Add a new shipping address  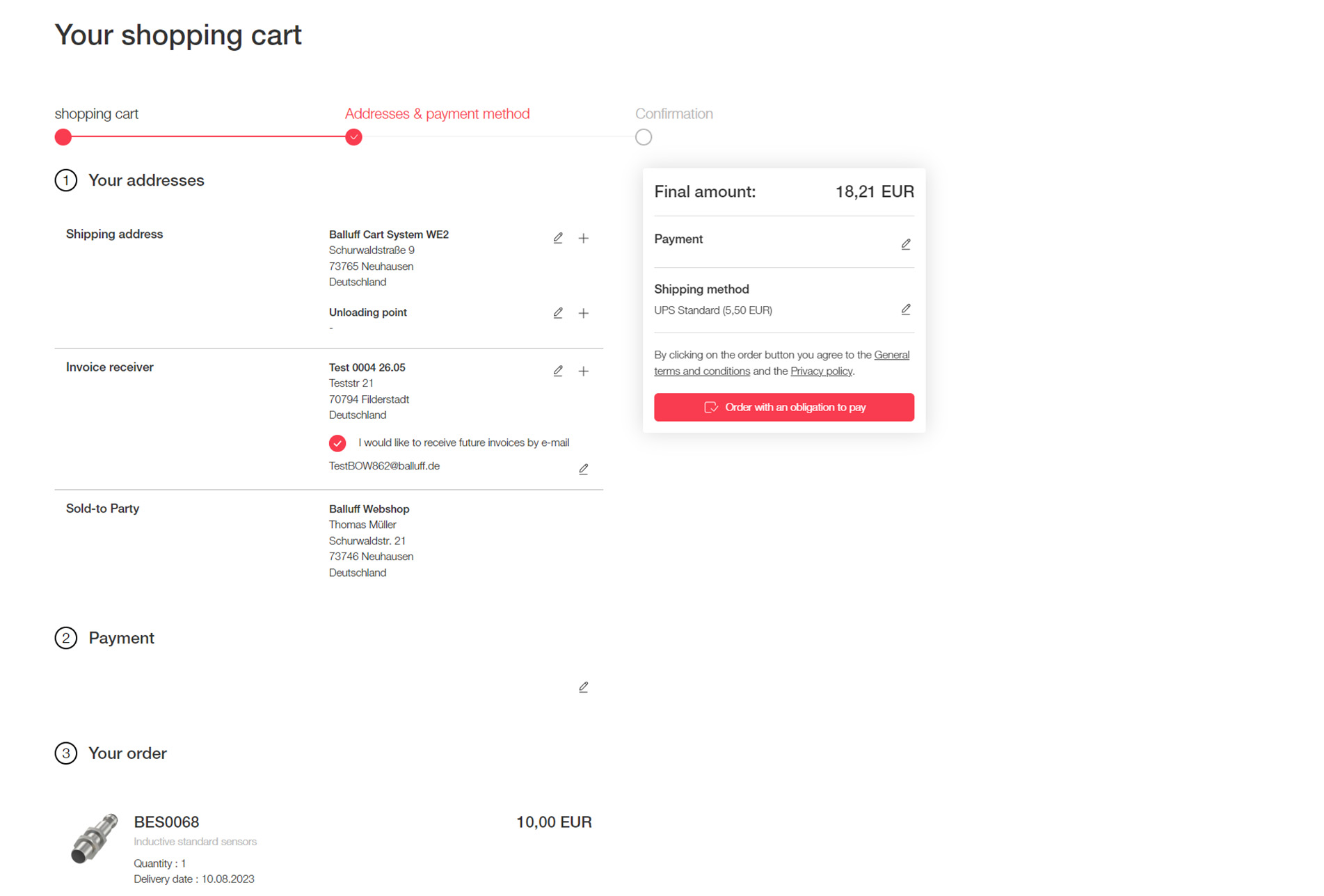584,238
